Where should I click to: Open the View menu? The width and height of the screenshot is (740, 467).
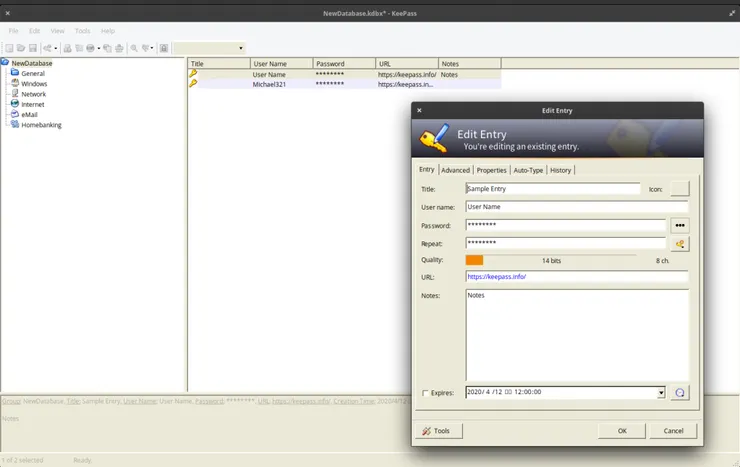pyautogui.click(x=58, y=31)
